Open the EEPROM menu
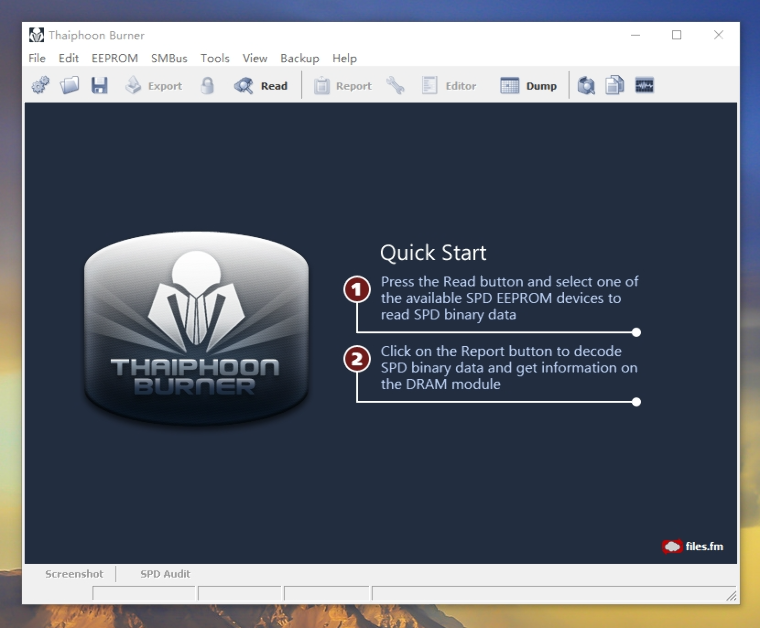This screenshot has width=760, height=628. coord(114,59)
